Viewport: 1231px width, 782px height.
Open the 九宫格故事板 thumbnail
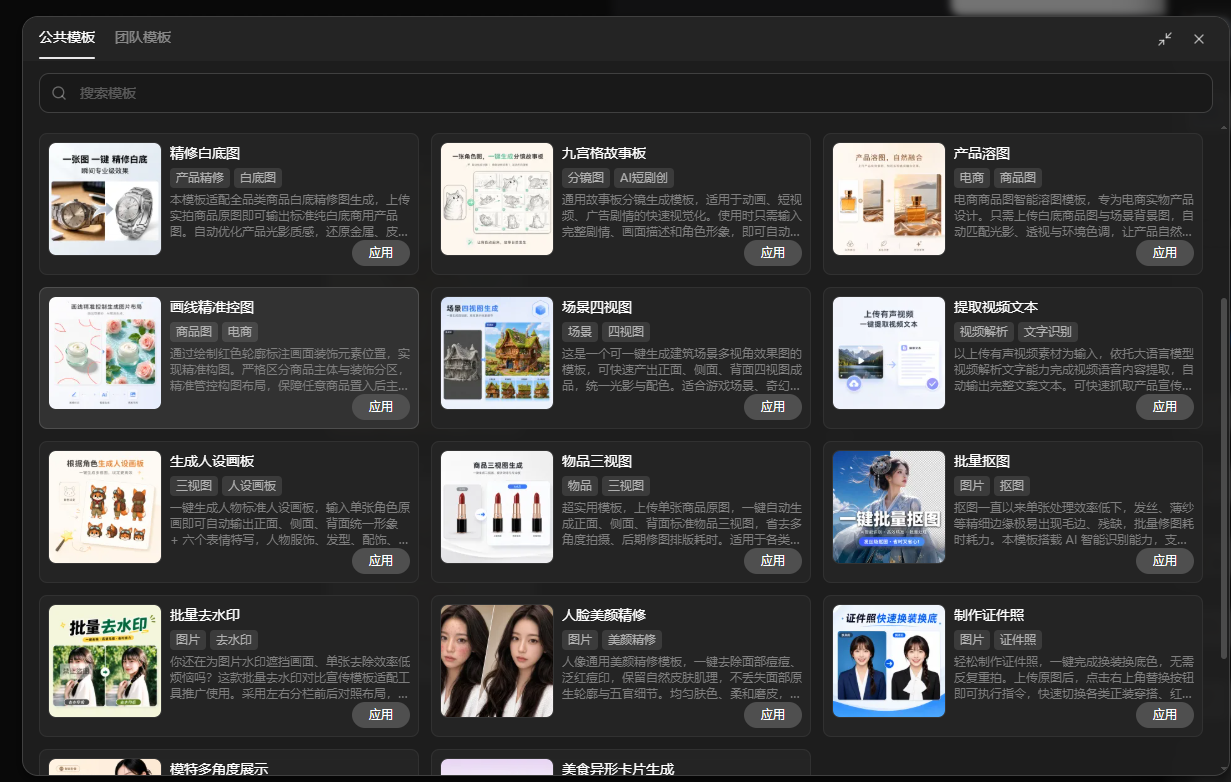coord(497,199)
